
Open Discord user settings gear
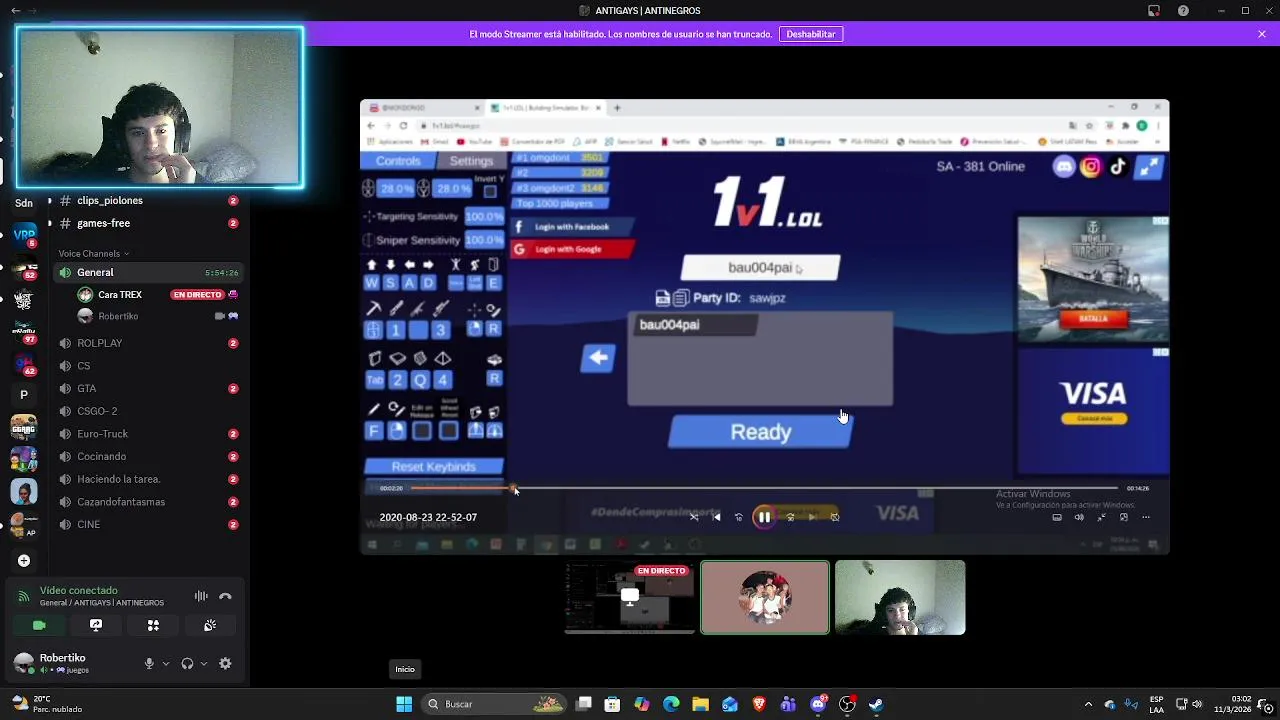point(225,663)
